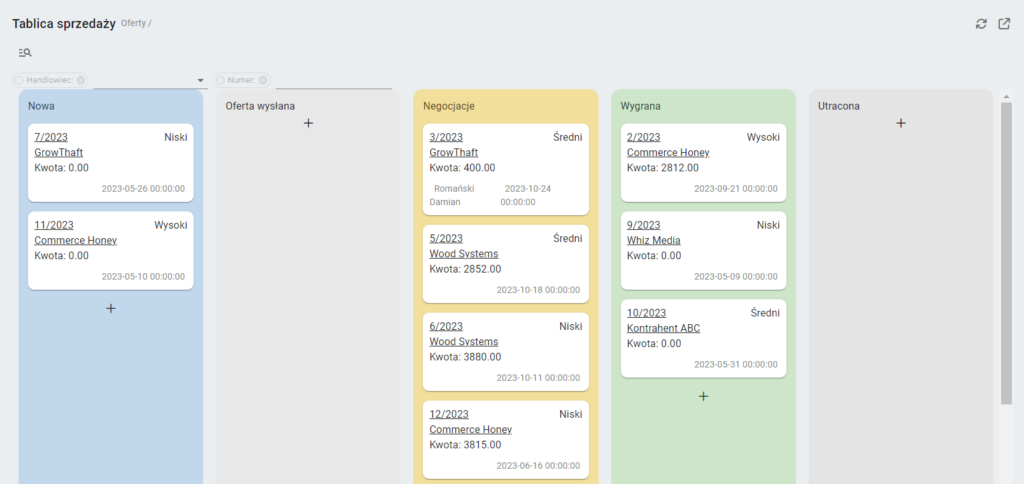Click the Nowa column header

[41, 105]
